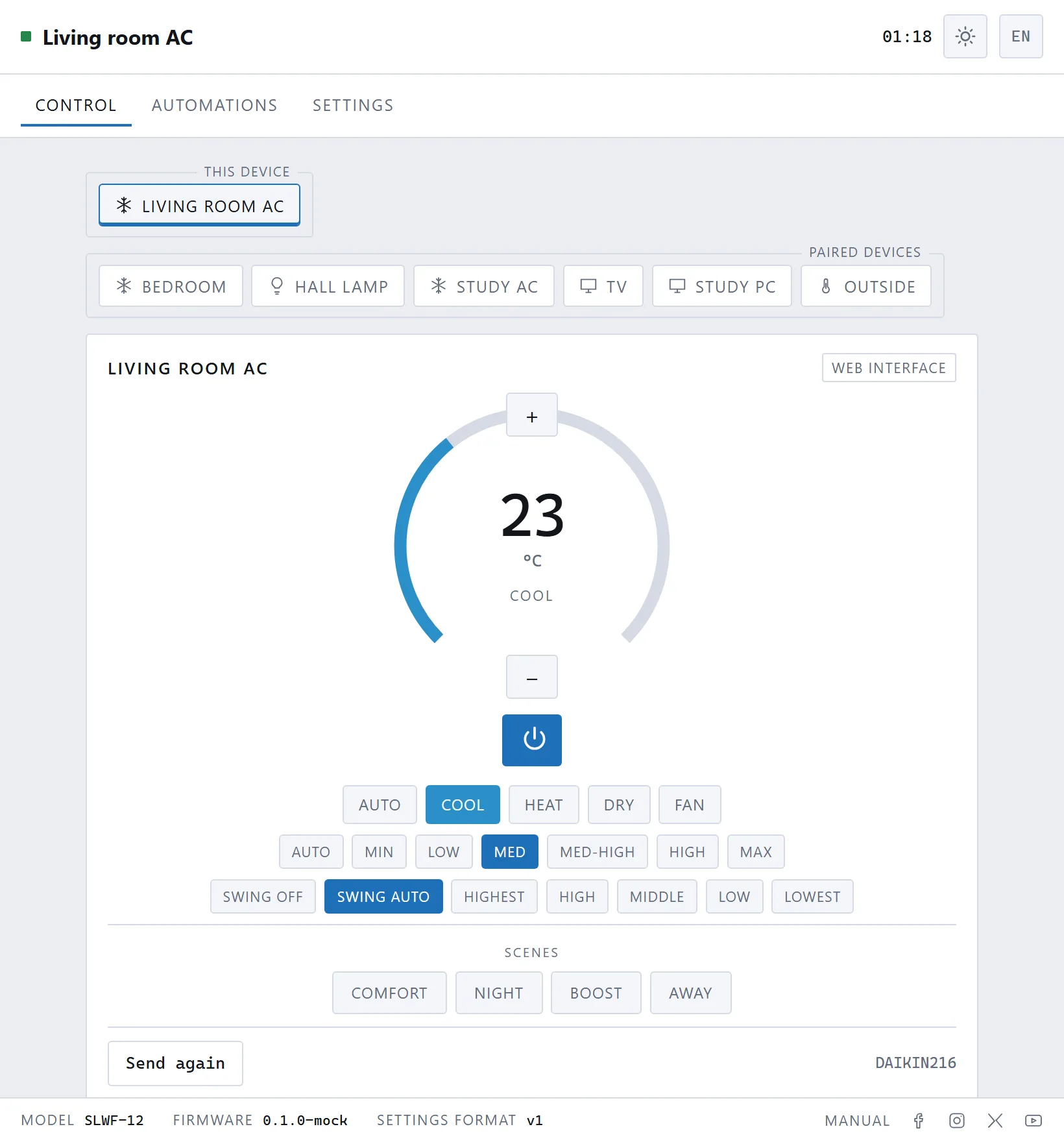Set swing position to Highest
The height and width of the screenshot is (1142, 1064).
pyautogui.click(x=494, y=896)
